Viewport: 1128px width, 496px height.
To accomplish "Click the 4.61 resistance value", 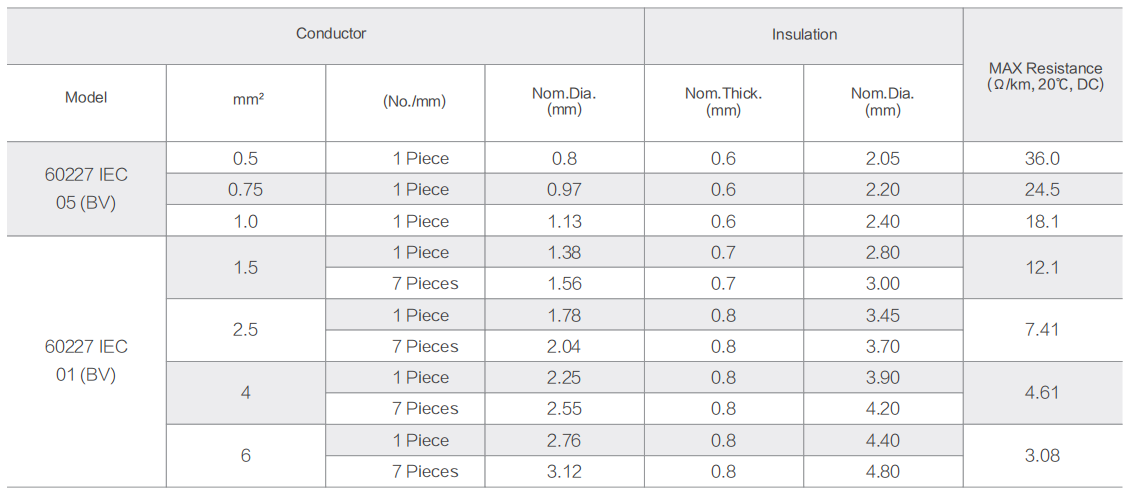I will (x=1045, y=393).
